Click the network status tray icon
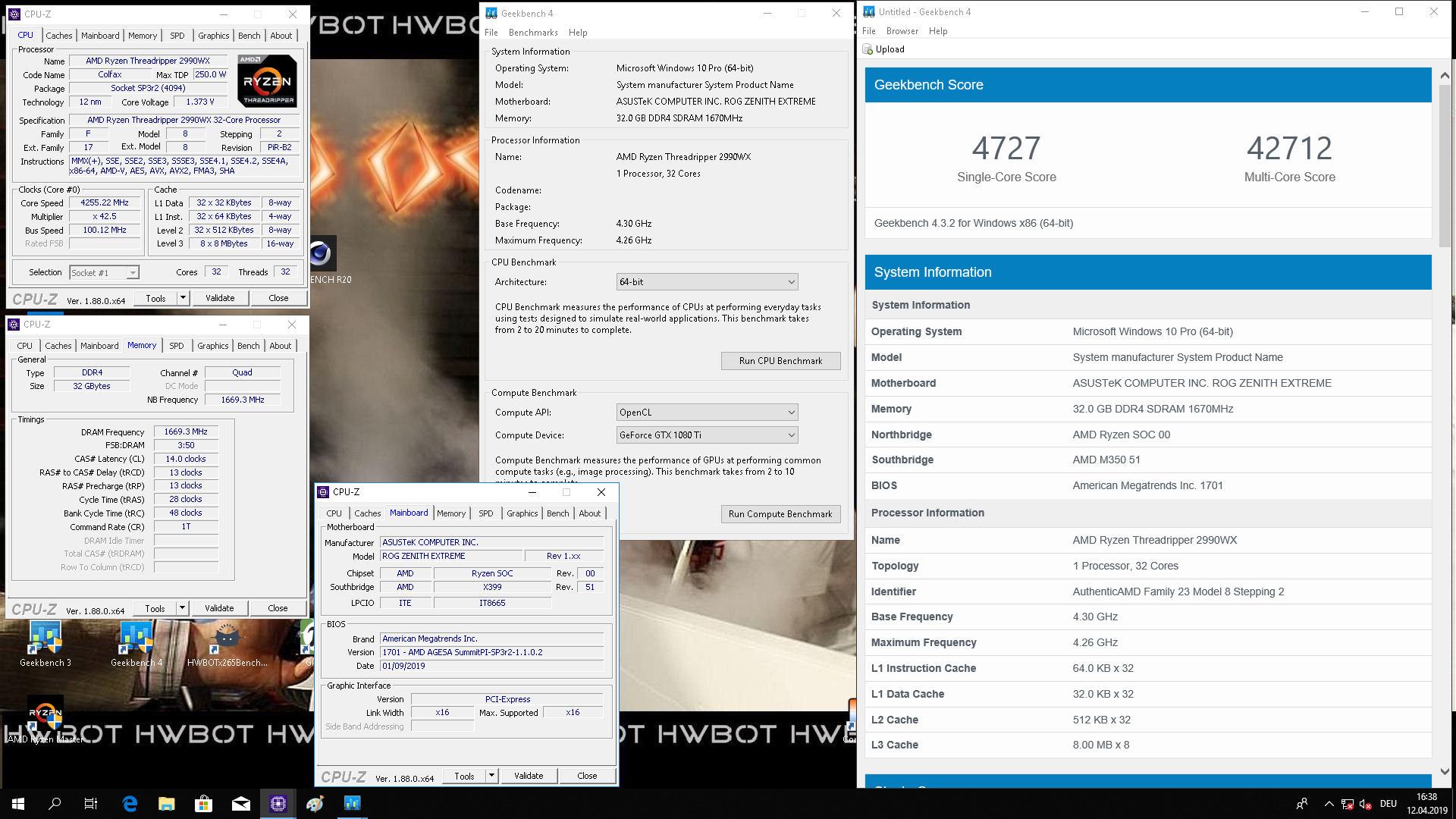Viewport: 1456px width, 819px height. (1348, 804)
